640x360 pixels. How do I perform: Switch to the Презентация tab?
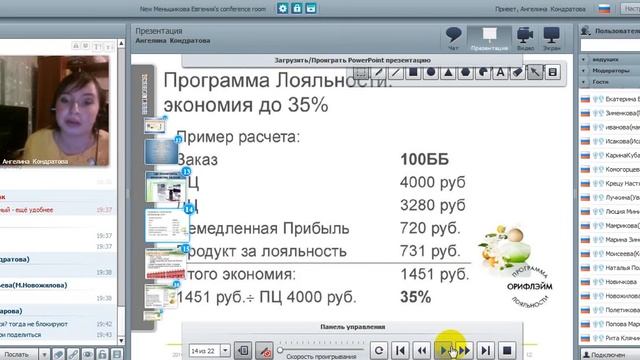click(x=489, y=39)
